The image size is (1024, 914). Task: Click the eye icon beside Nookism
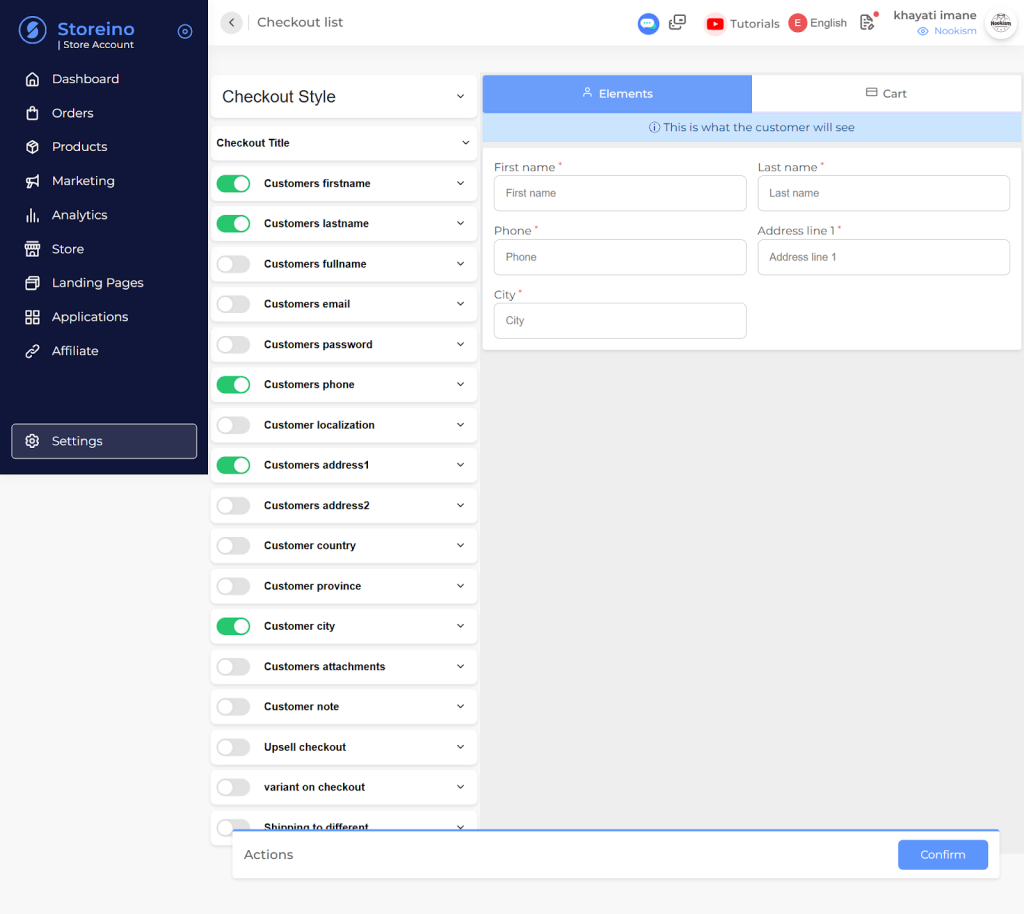click(x=922, y=31)
